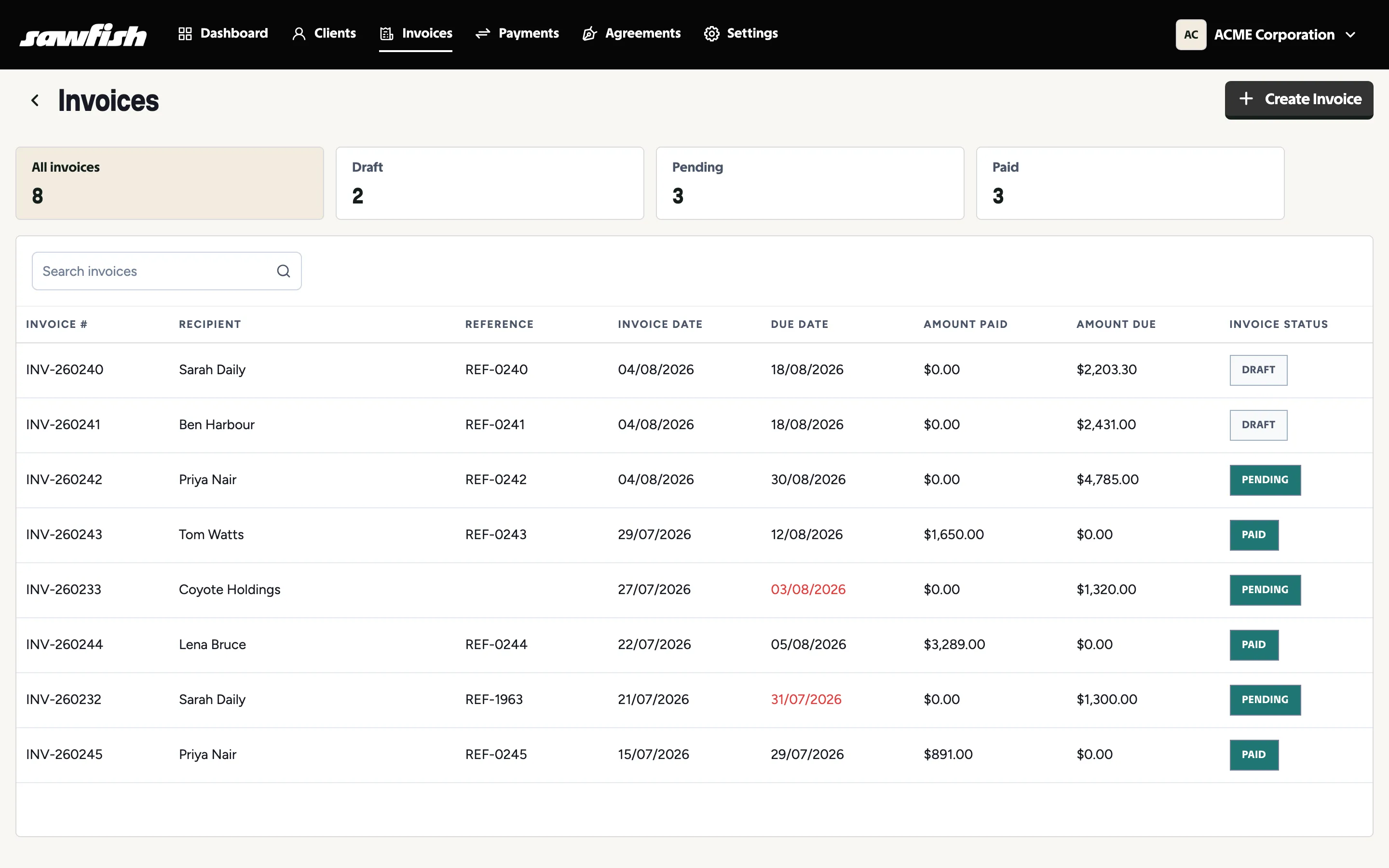Click overdue date 31/07/2026
Screen dimensions: 1389x868
pyautogui.click(x=806, y=700)
